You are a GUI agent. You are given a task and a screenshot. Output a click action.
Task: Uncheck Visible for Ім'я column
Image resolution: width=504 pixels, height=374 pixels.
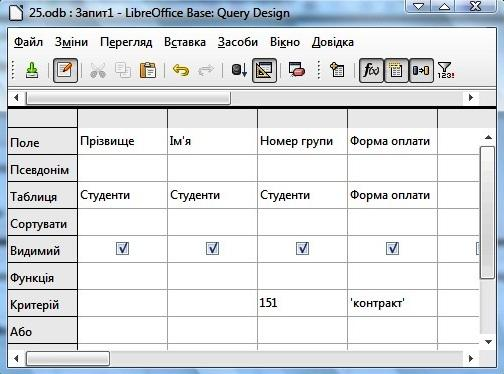(x=212, y=248)
